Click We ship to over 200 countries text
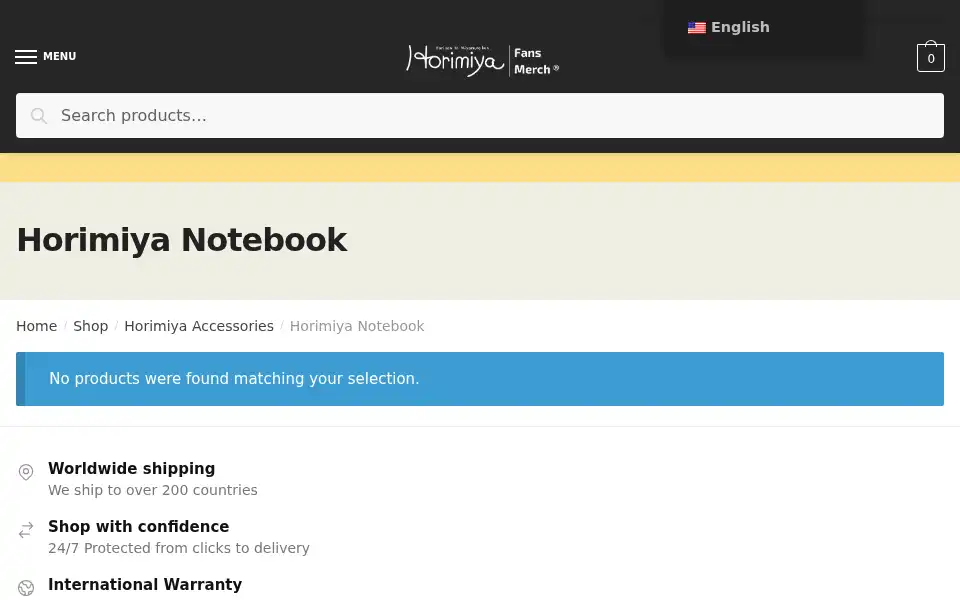This screenshot has height=600, width=960. click(153, 490)
